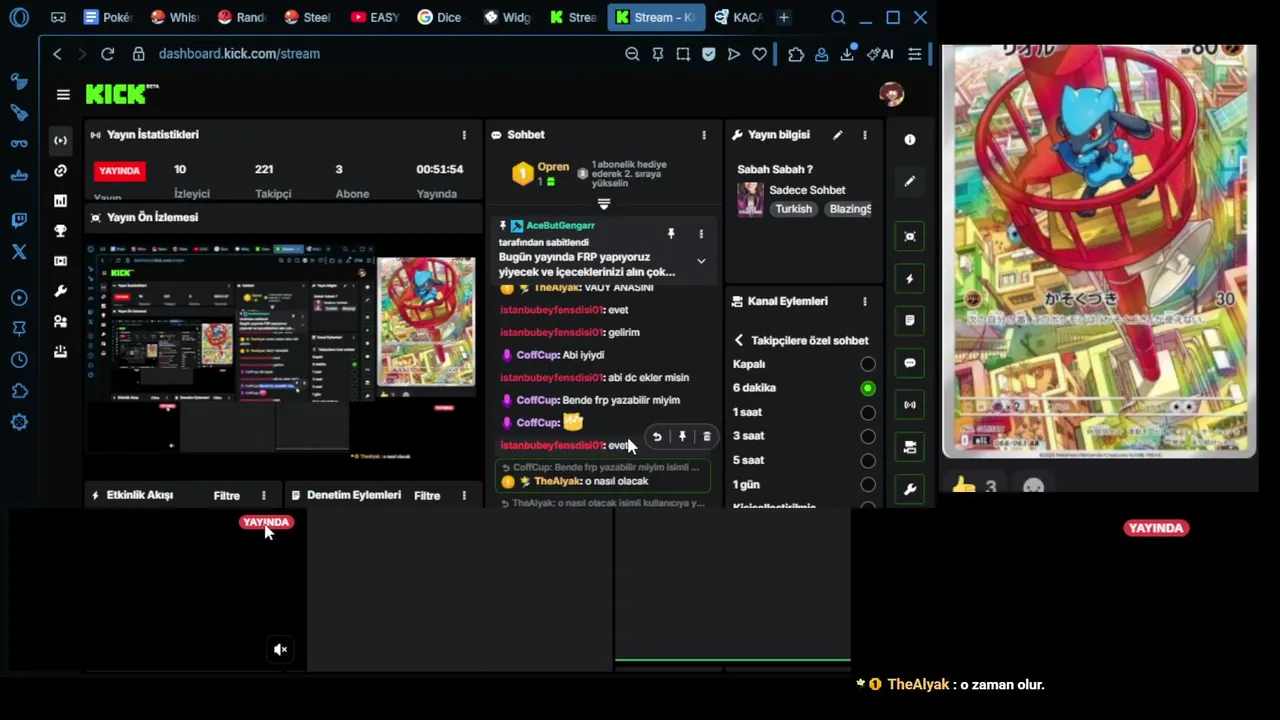Screen dimensions: 1280x720
Task: Open Sohbet panel three-dot menu
Action: pos(704,135)
